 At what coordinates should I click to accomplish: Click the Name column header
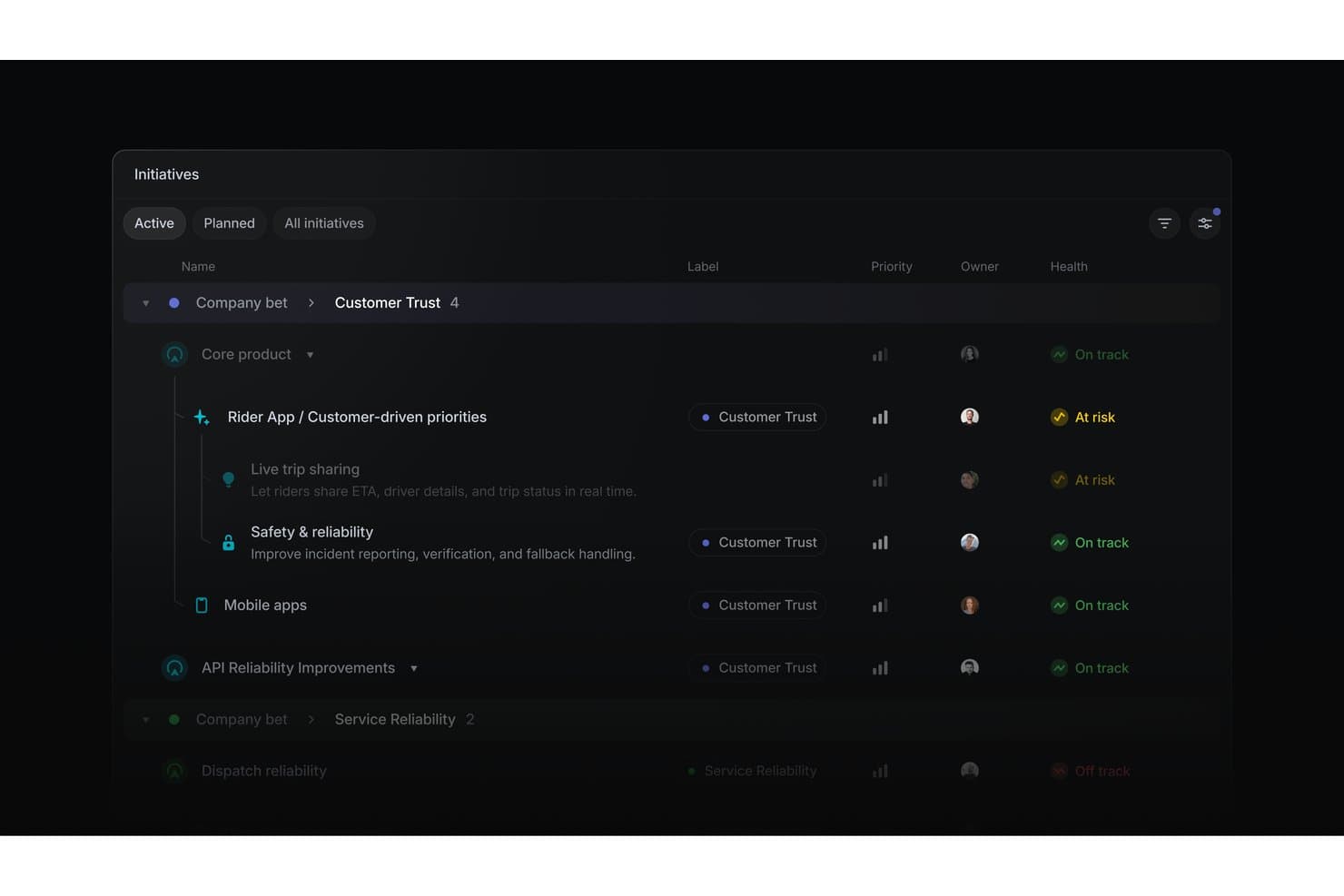point(198,267)
